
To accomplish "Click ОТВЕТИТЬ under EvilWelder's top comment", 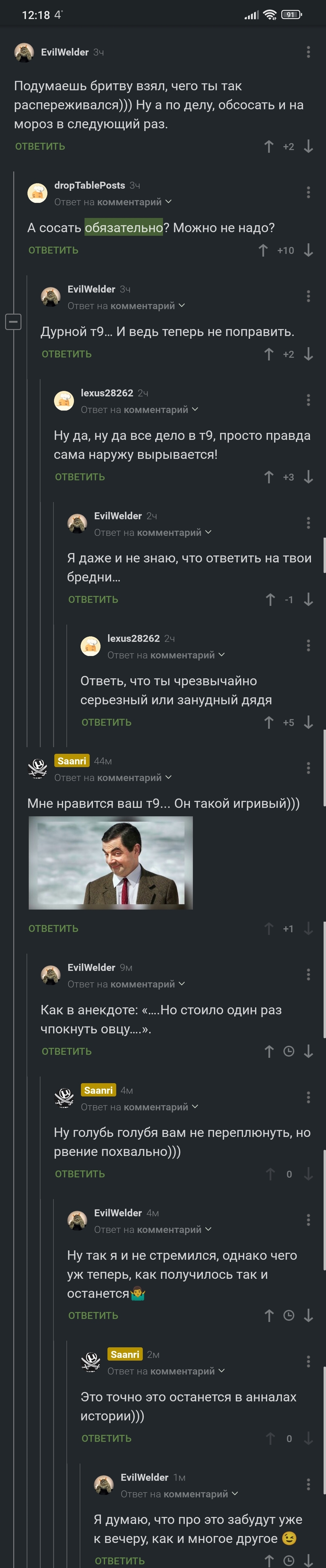I will coord(40,146).
